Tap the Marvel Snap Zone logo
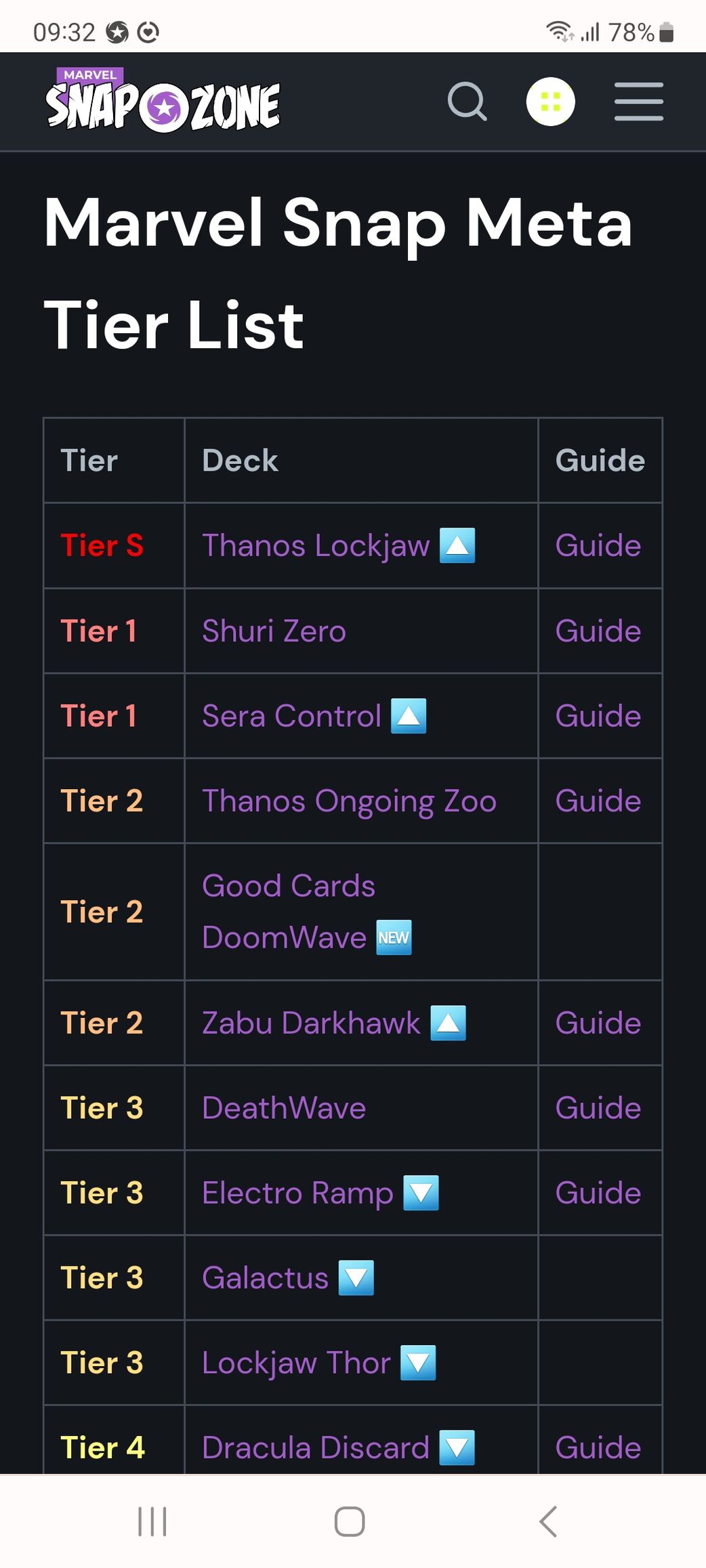The height and width of the screenshot is (1568, 706). point(163,100)
